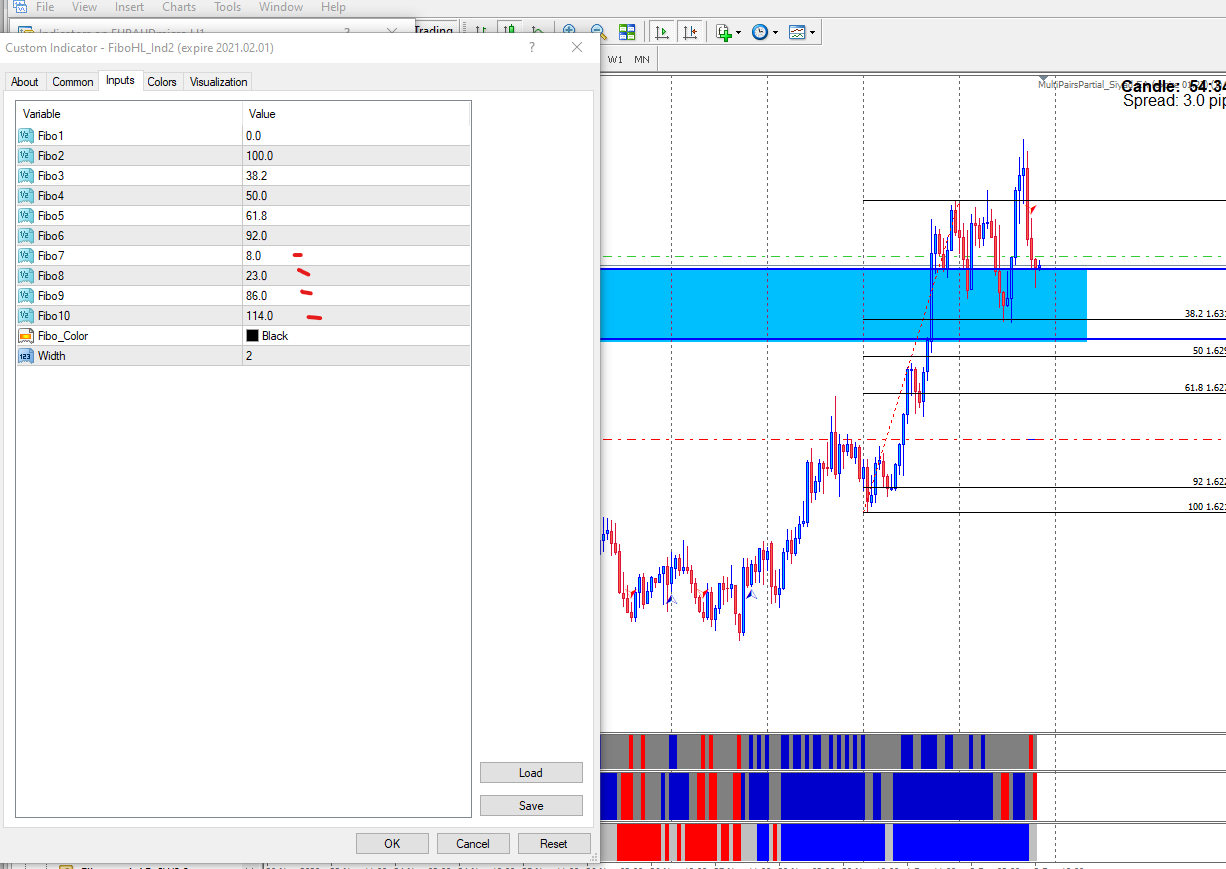Image resolution: width=1226 pixels, height=869 pixels.
Task: Switch to the Visualization tab
Action: pyautogui.click(x=218, y=82)
